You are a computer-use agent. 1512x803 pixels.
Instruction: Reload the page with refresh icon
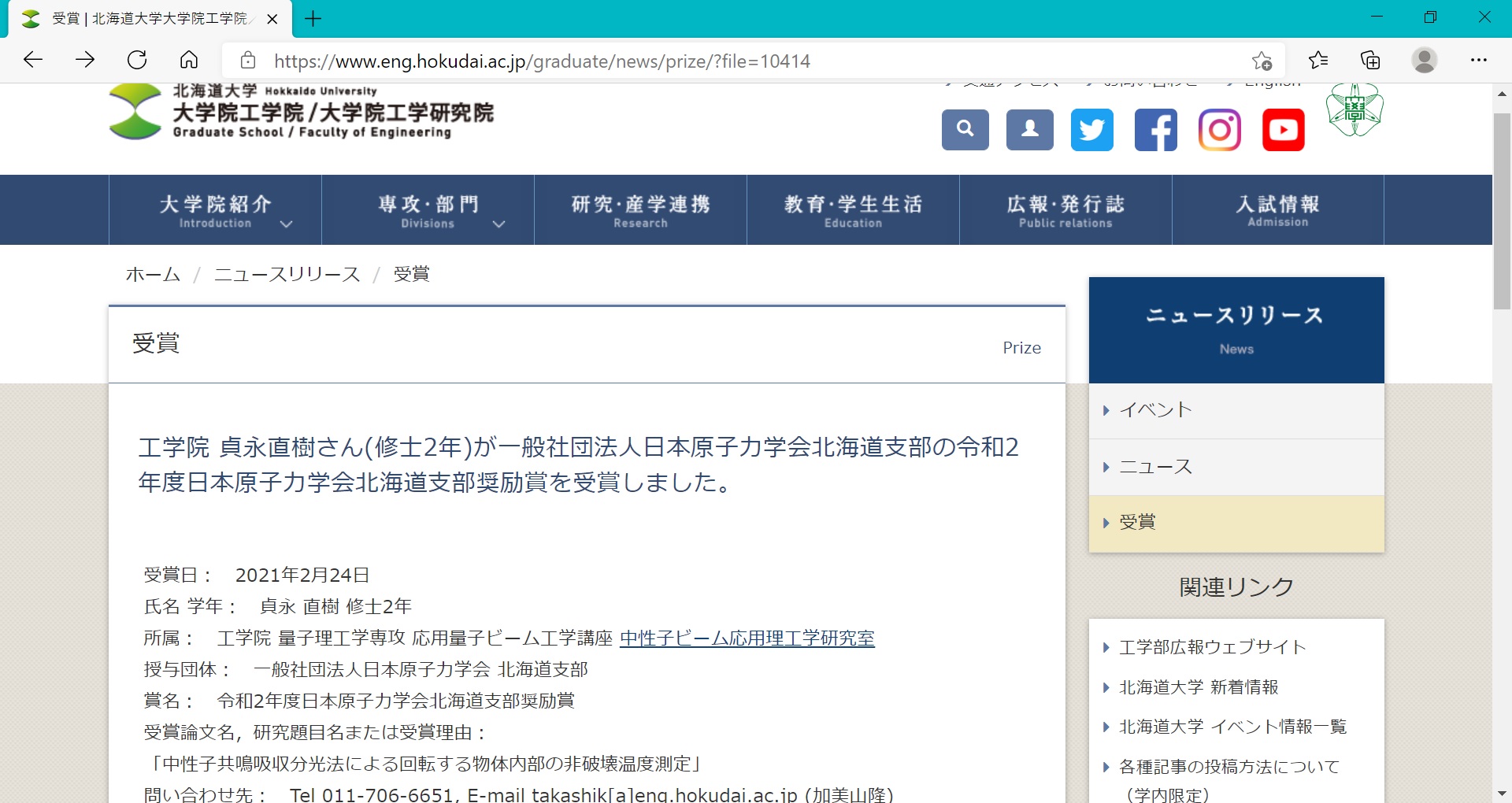tap(137, 60)
